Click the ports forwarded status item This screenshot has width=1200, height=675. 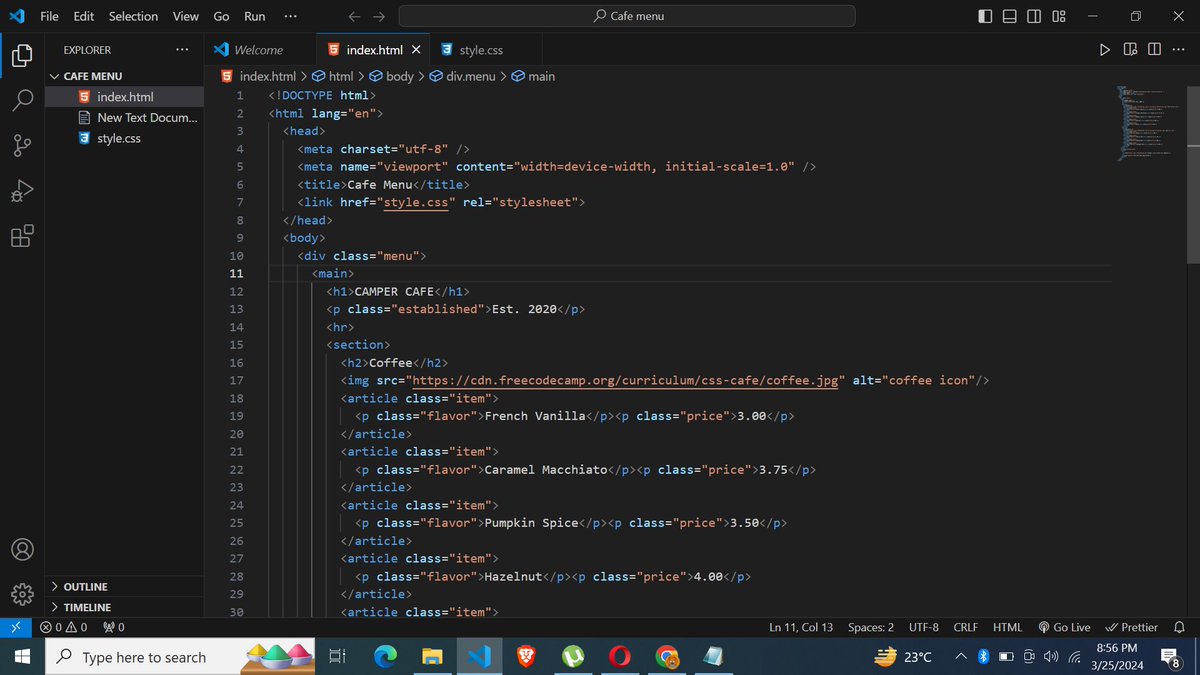[x=114, y=627]
